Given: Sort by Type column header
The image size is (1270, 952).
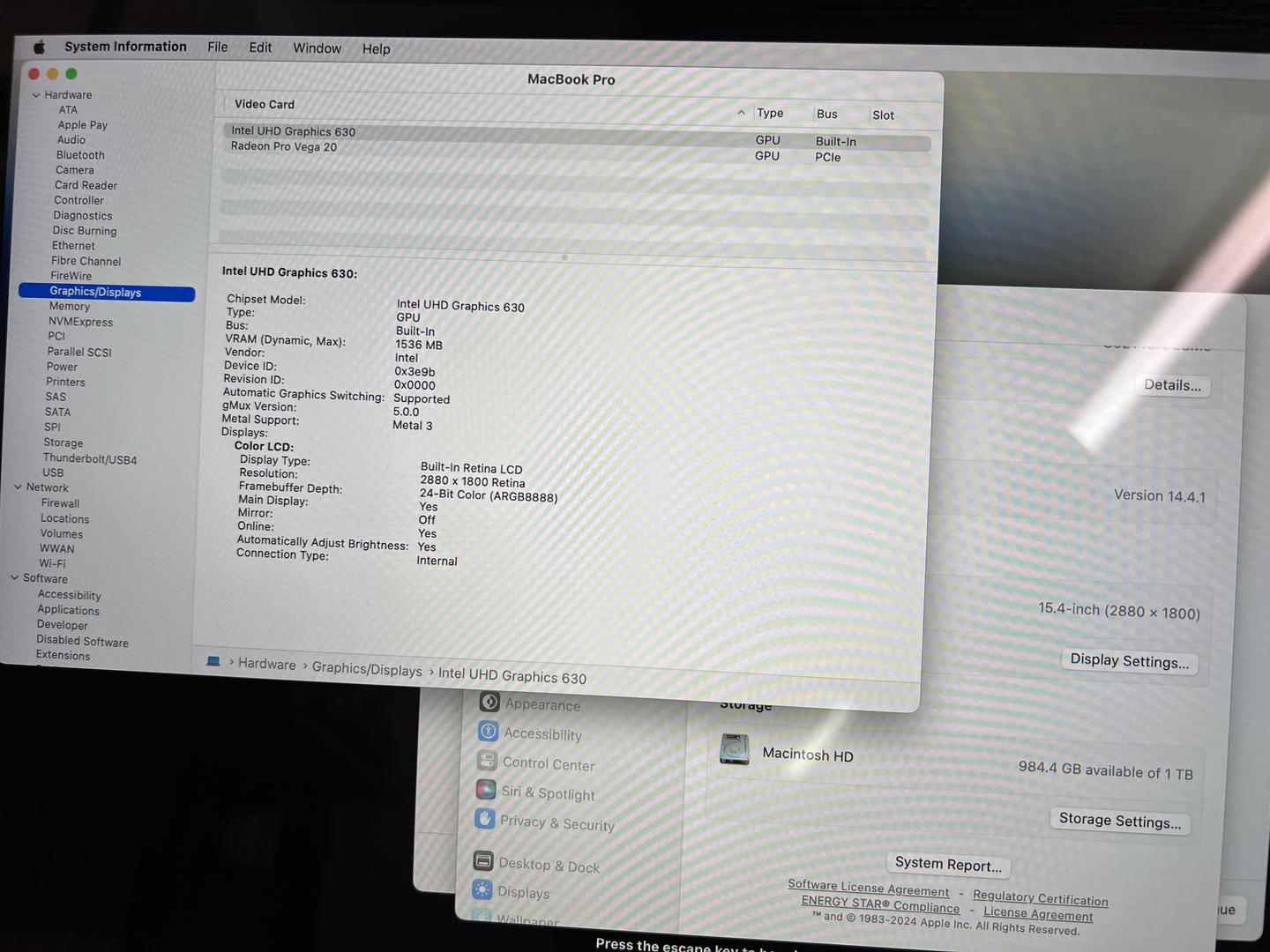Looking at the screenshot, I should point(770,113).
